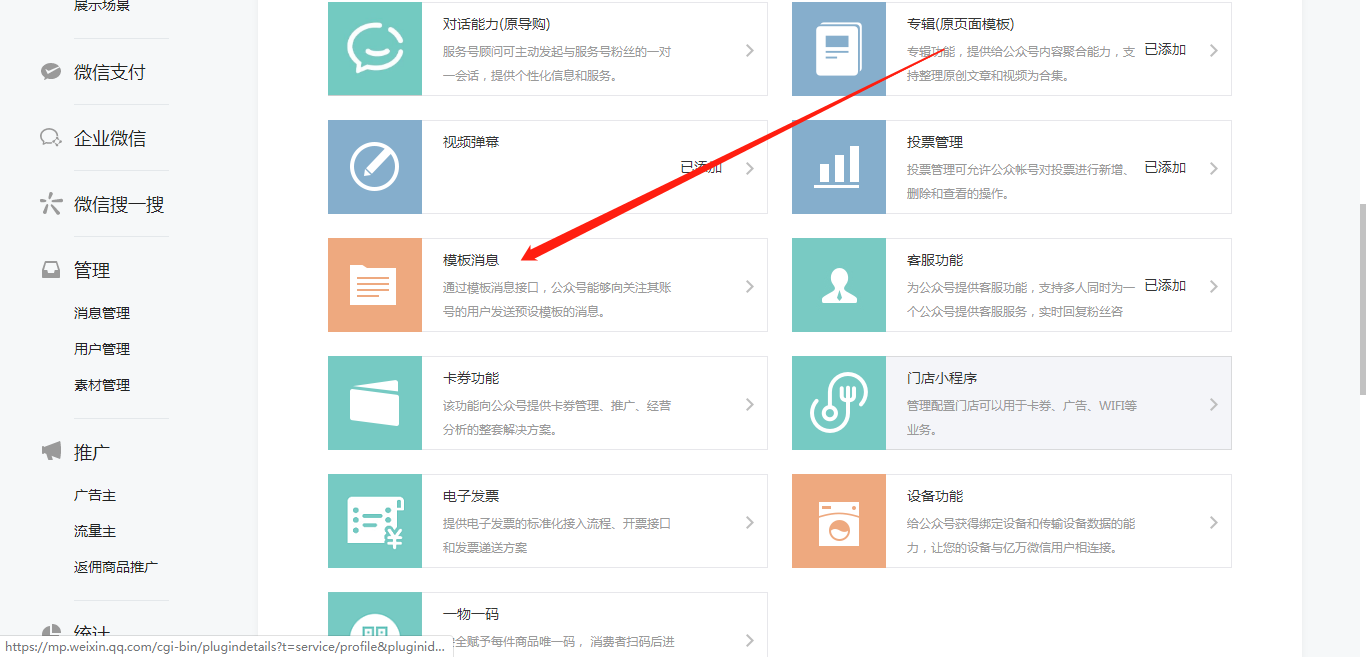Open 微信支付 in the sidebar
This screenshot has height=657, width=1366.
110,72
